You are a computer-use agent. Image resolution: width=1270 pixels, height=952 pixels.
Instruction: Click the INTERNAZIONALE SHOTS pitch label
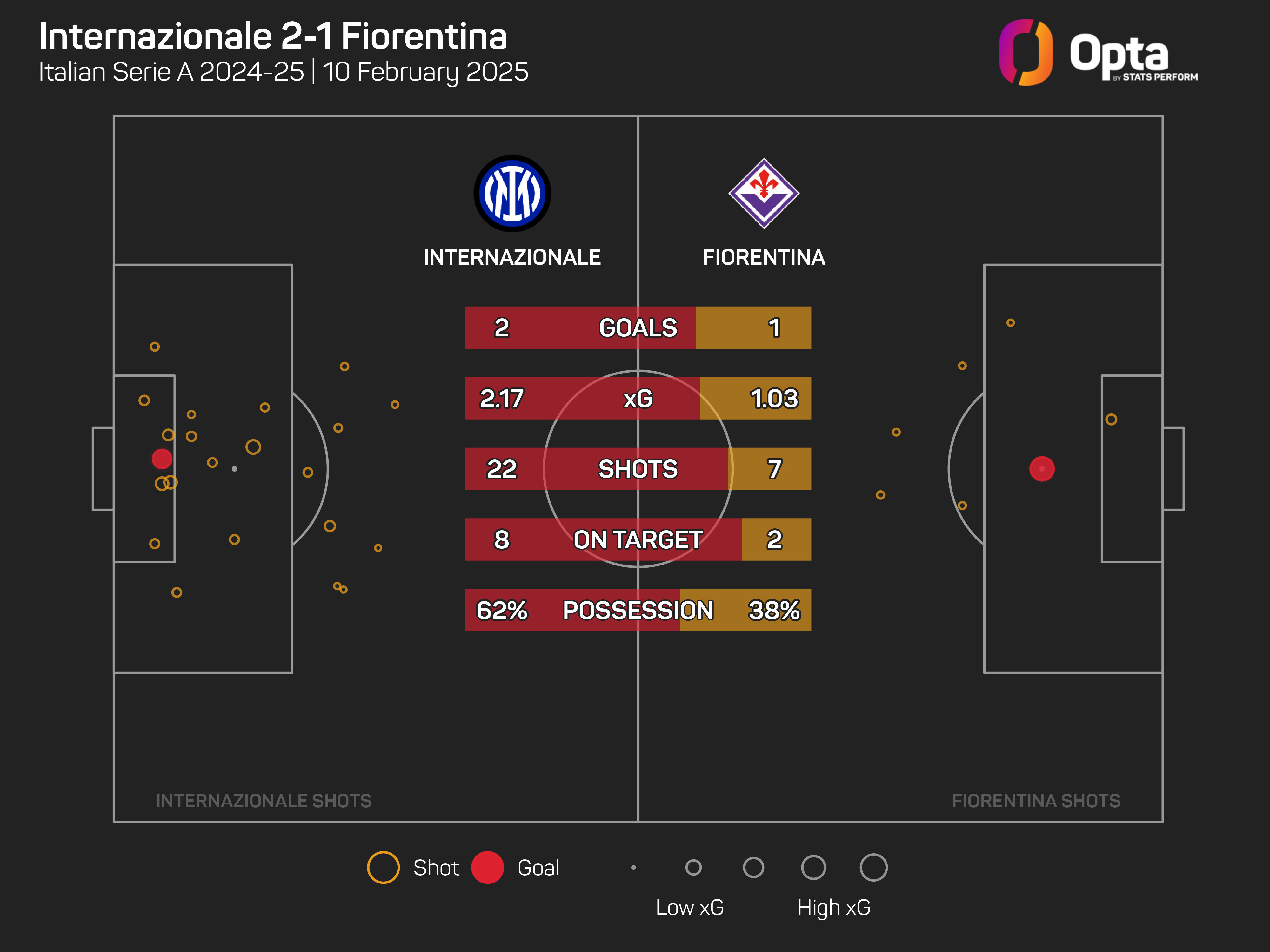264,801
